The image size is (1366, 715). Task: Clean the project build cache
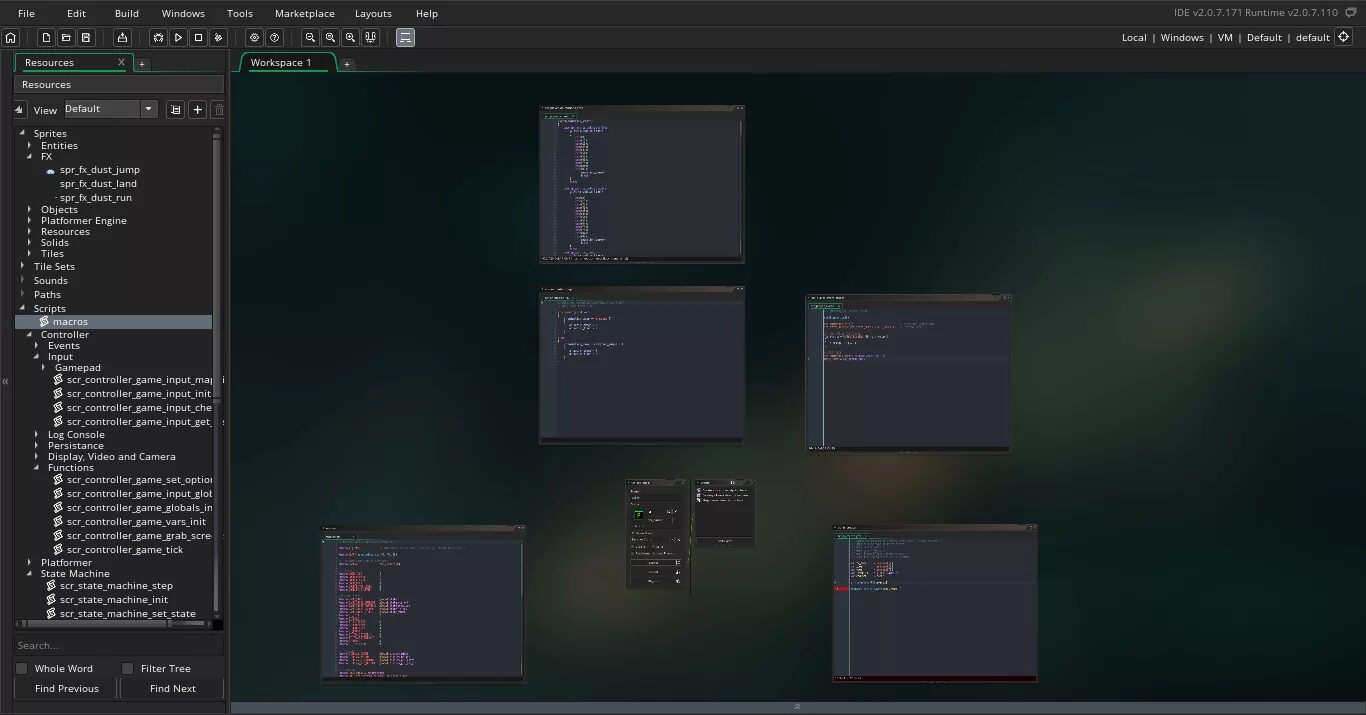point(219,37)
